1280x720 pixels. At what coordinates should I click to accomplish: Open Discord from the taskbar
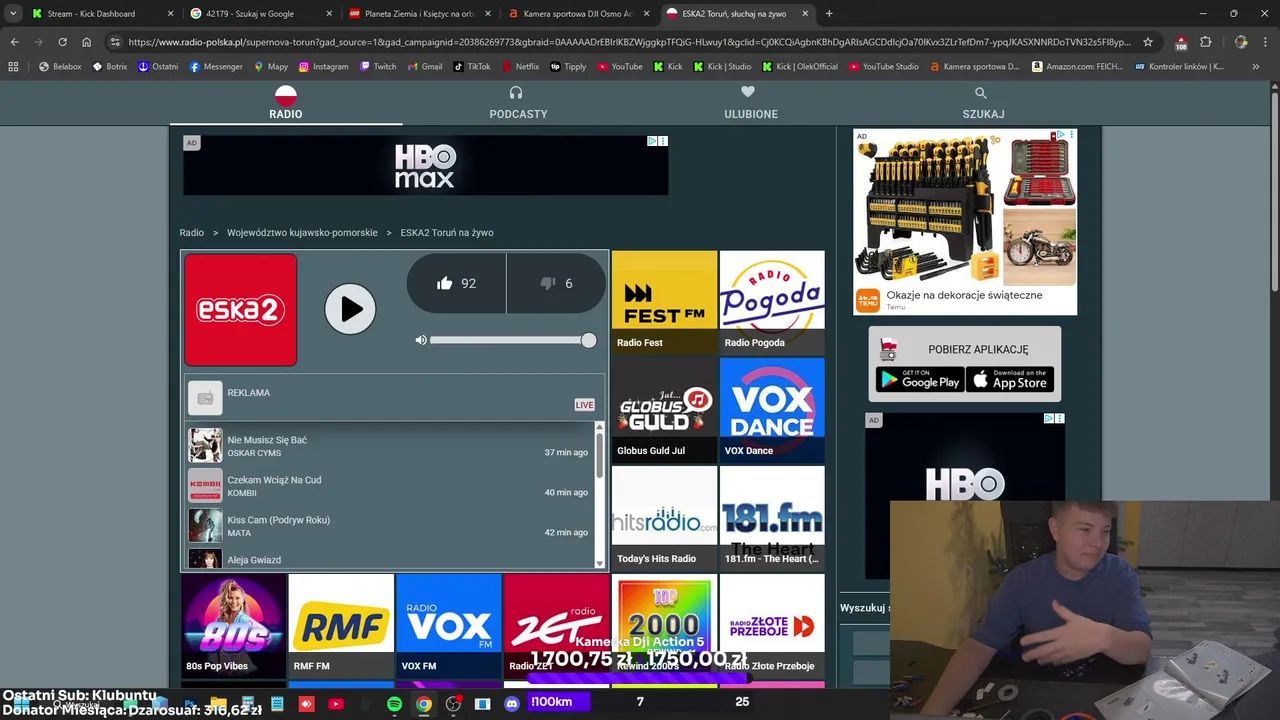512,704
